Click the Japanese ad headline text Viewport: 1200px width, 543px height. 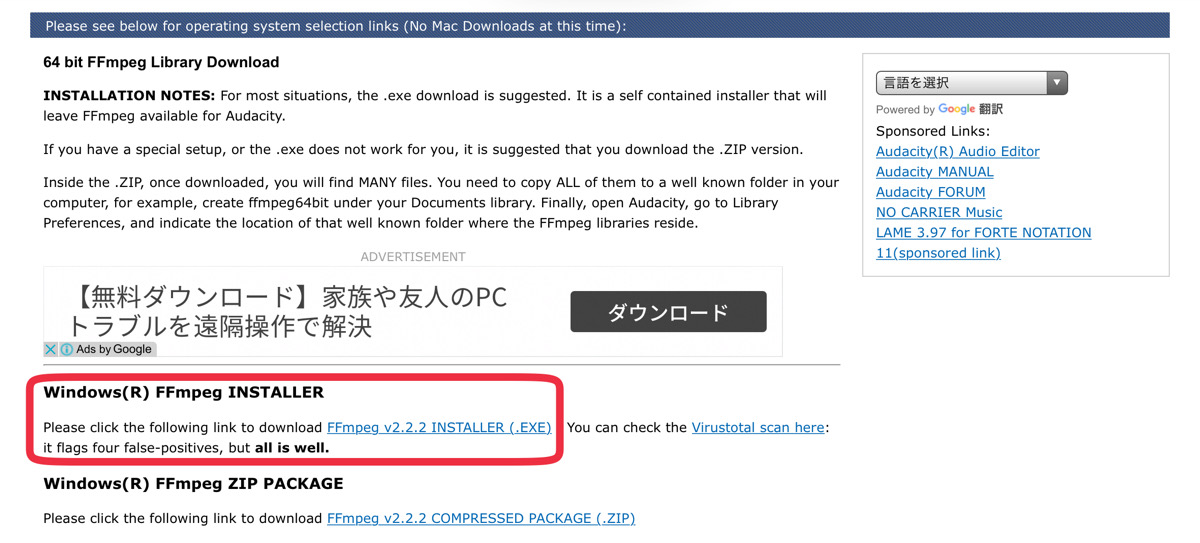[x=287, y=311]
